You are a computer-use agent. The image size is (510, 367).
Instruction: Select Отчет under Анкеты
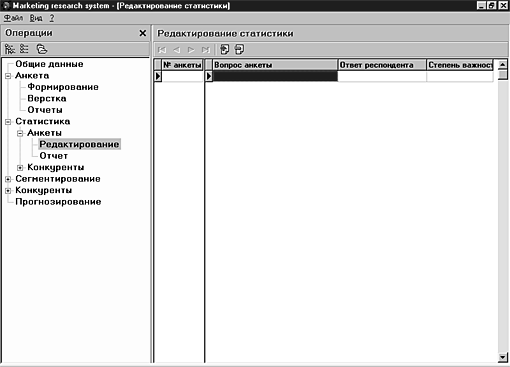pos(53,156)
